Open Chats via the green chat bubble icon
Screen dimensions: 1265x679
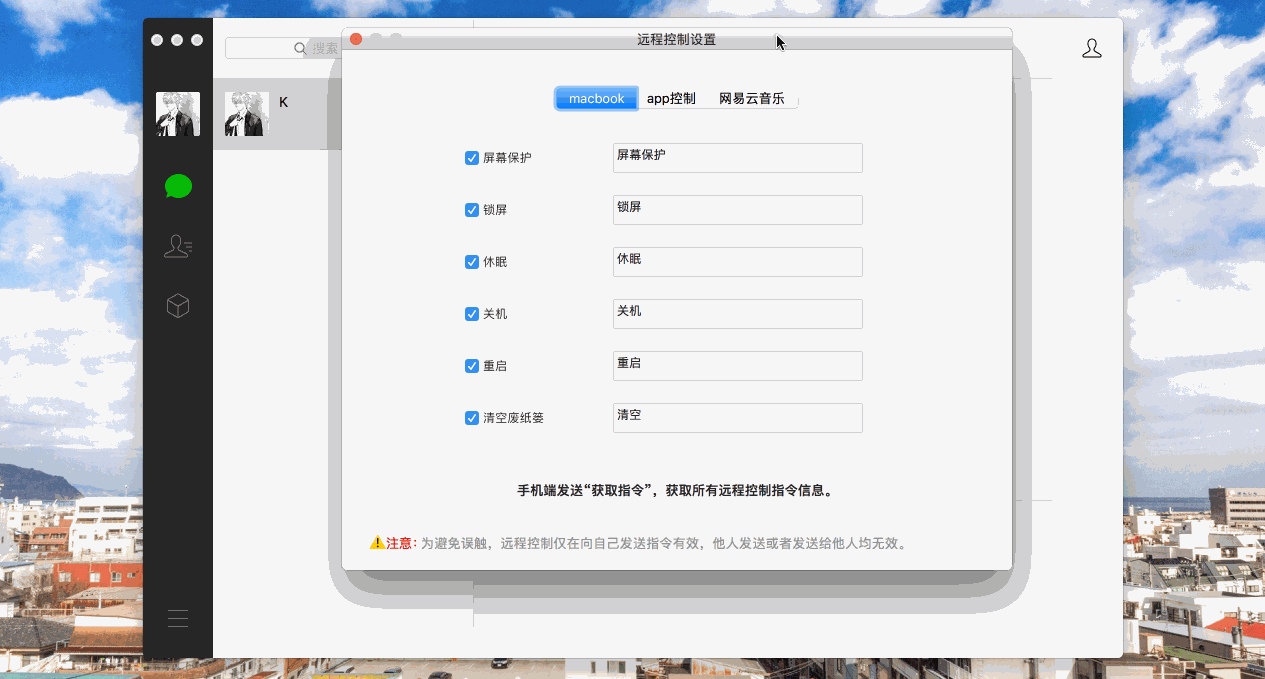178,186
